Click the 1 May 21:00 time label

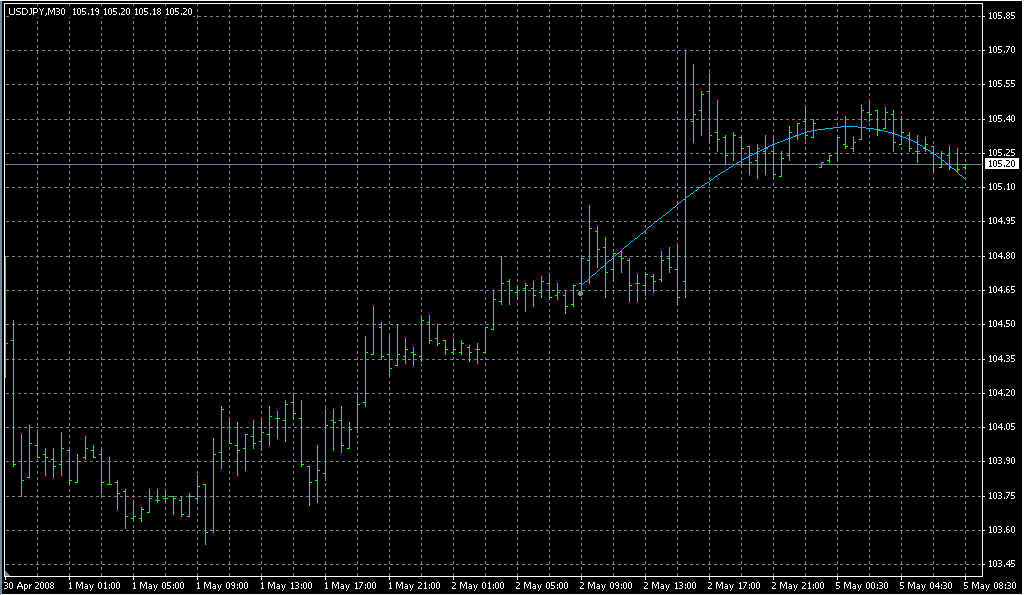(414, 585)
